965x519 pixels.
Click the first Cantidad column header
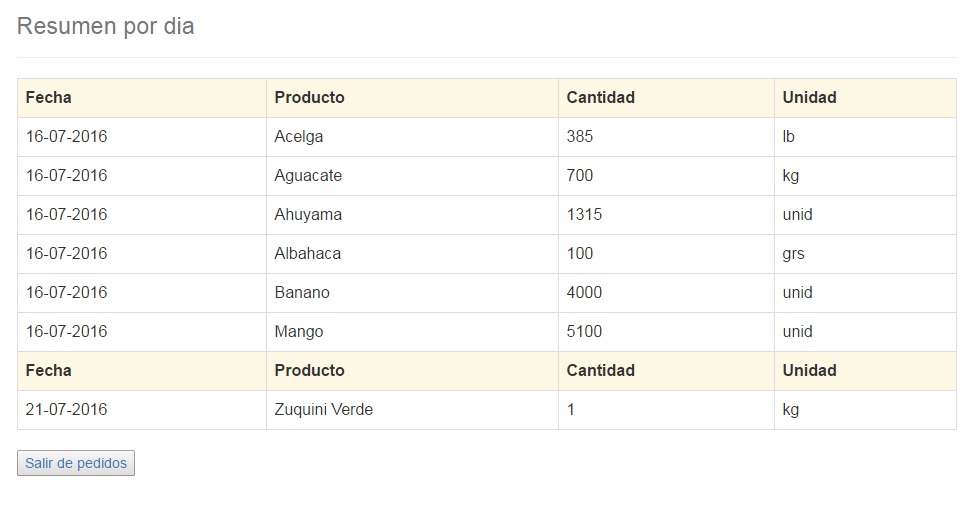tap(667, 98)
